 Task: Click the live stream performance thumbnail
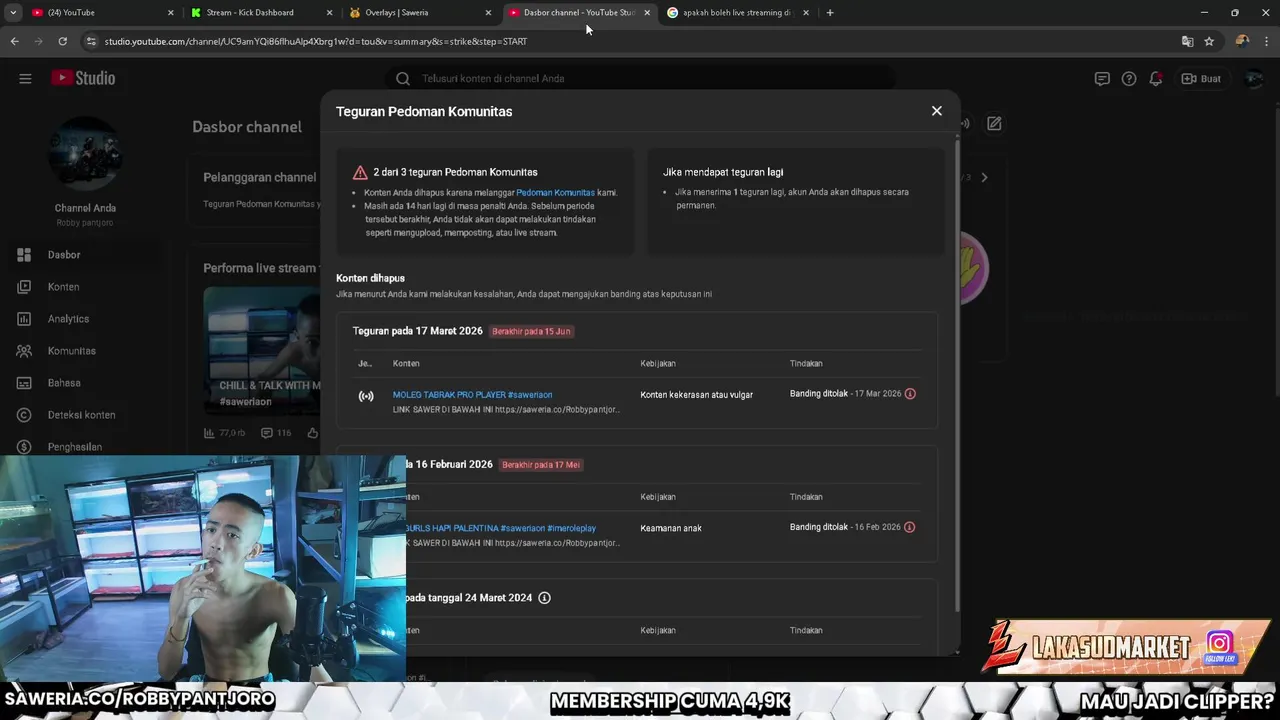[x=262, y=351]
